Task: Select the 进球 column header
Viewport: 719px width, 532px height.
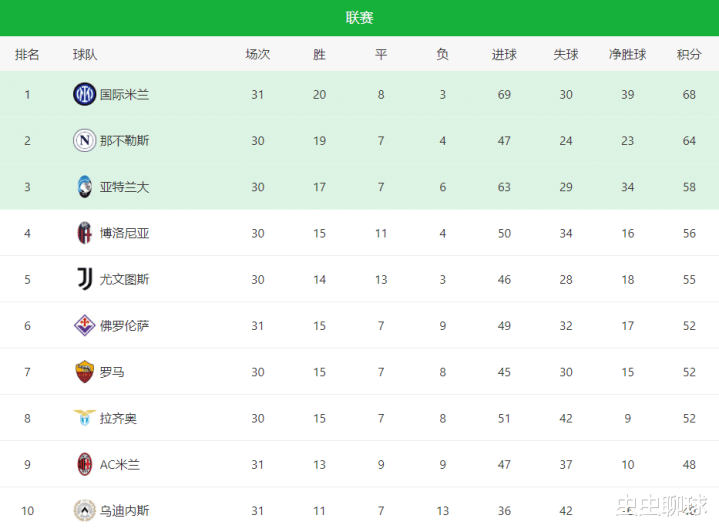Action: [504, 55]
